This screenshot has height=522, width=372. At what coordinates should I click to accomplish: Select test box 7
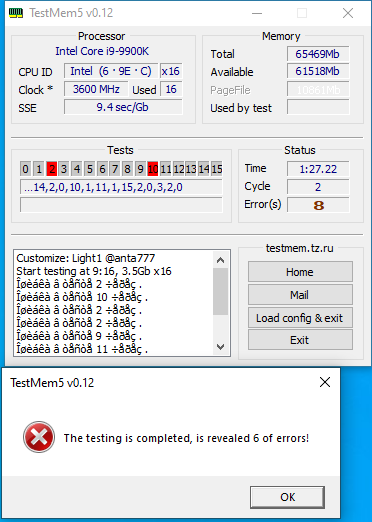click(x=115, y=169)
